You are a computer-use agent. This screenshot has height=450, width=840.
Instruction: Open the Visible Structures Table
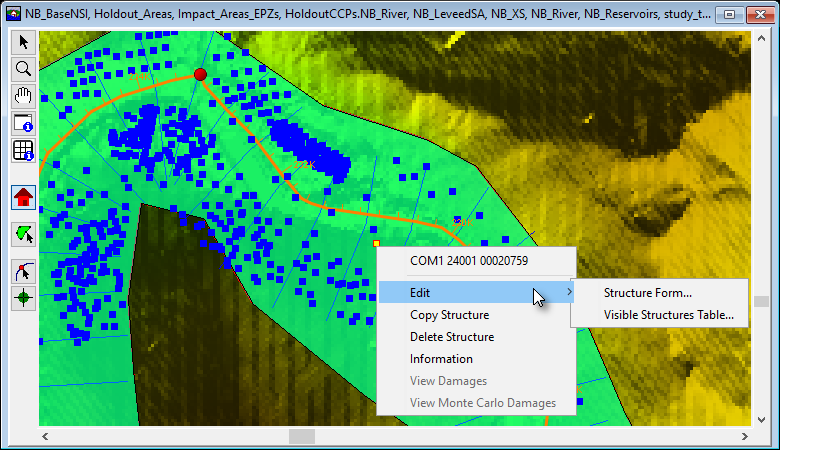(668, 315)
